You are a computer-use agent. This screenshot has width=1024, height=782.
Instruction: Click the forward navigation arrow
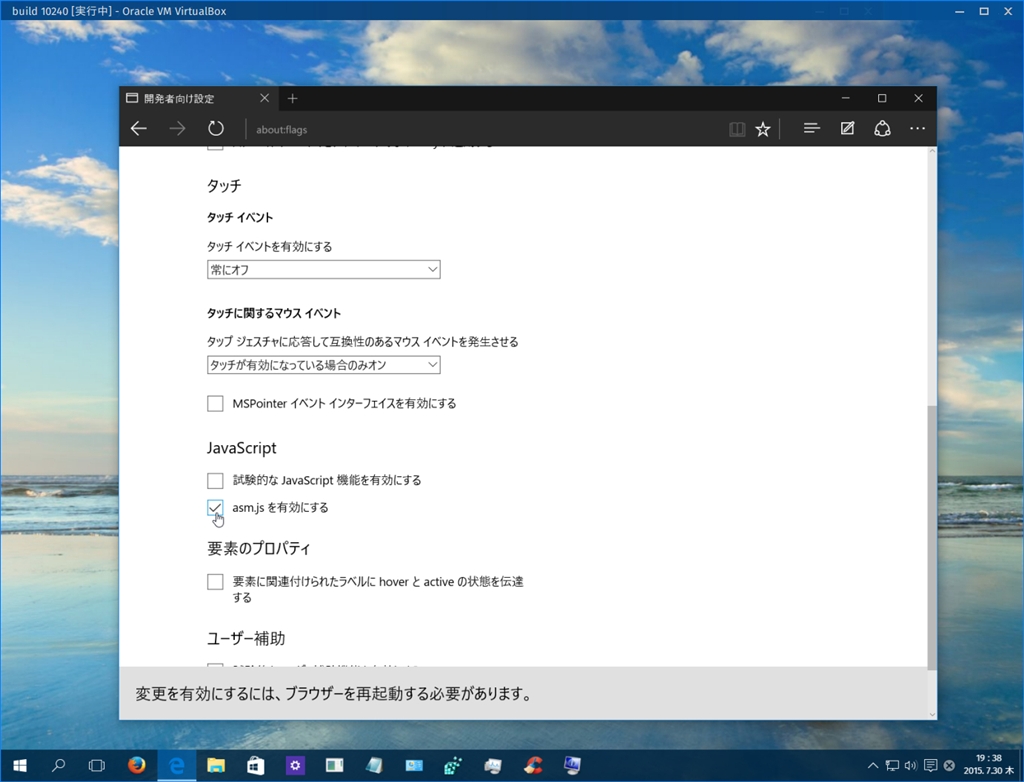(x=177, y=129)
